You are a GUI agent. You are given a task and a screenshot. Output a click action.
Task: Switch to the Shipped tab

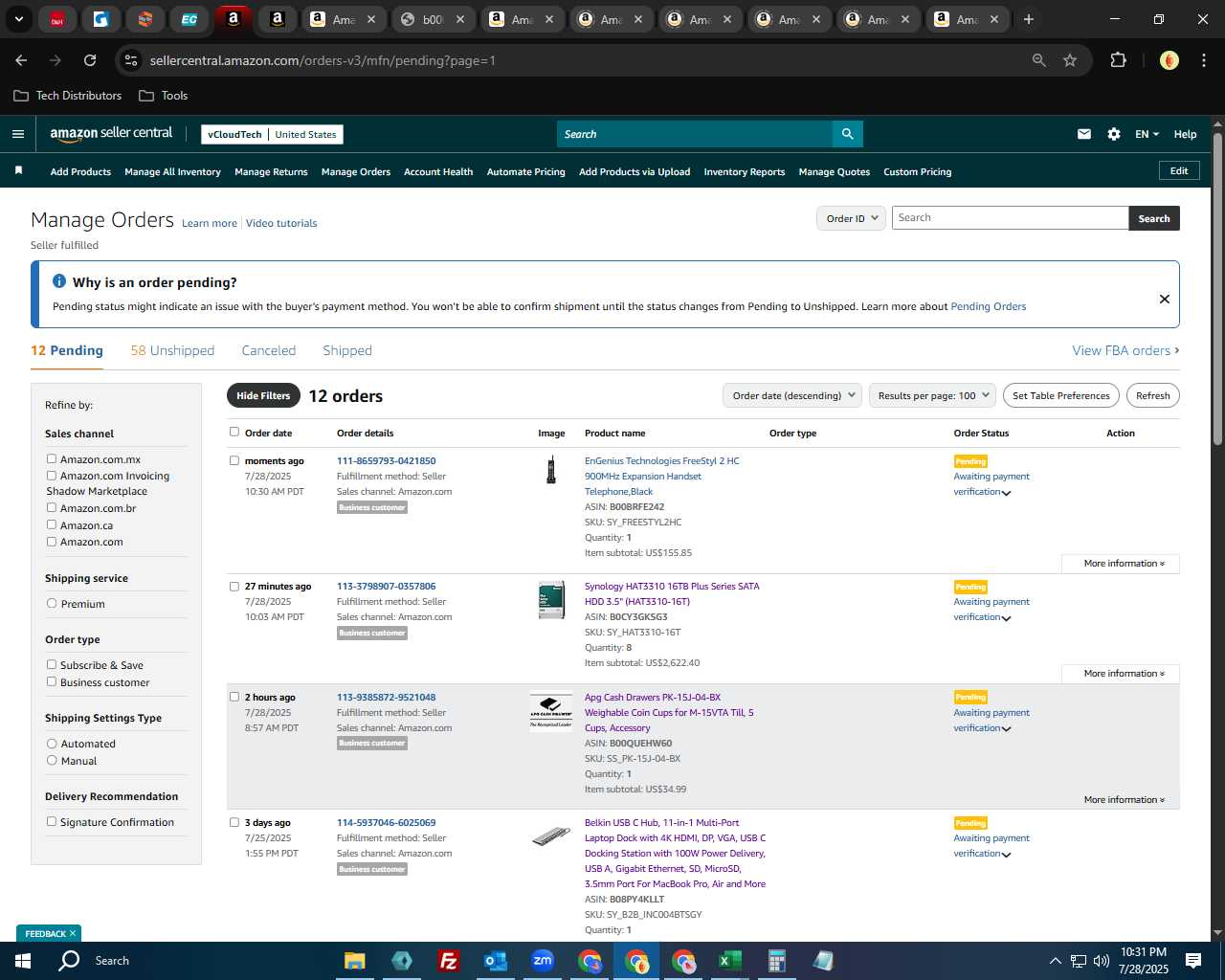coord(347,350)
